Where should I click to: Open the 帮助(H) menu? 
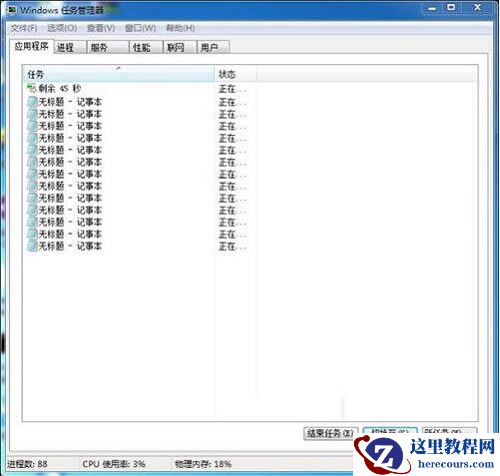[180, 28]
